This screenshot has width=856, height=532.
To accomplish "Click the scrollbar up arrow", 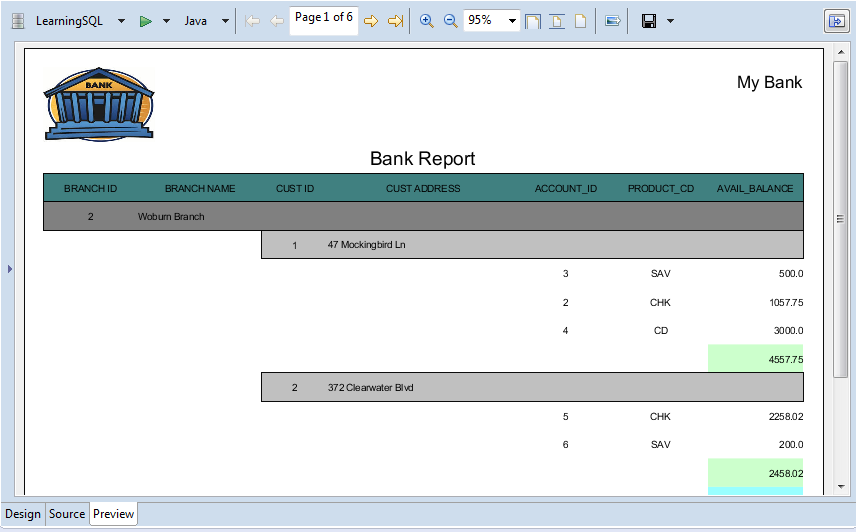I will [x=841, y=52].
